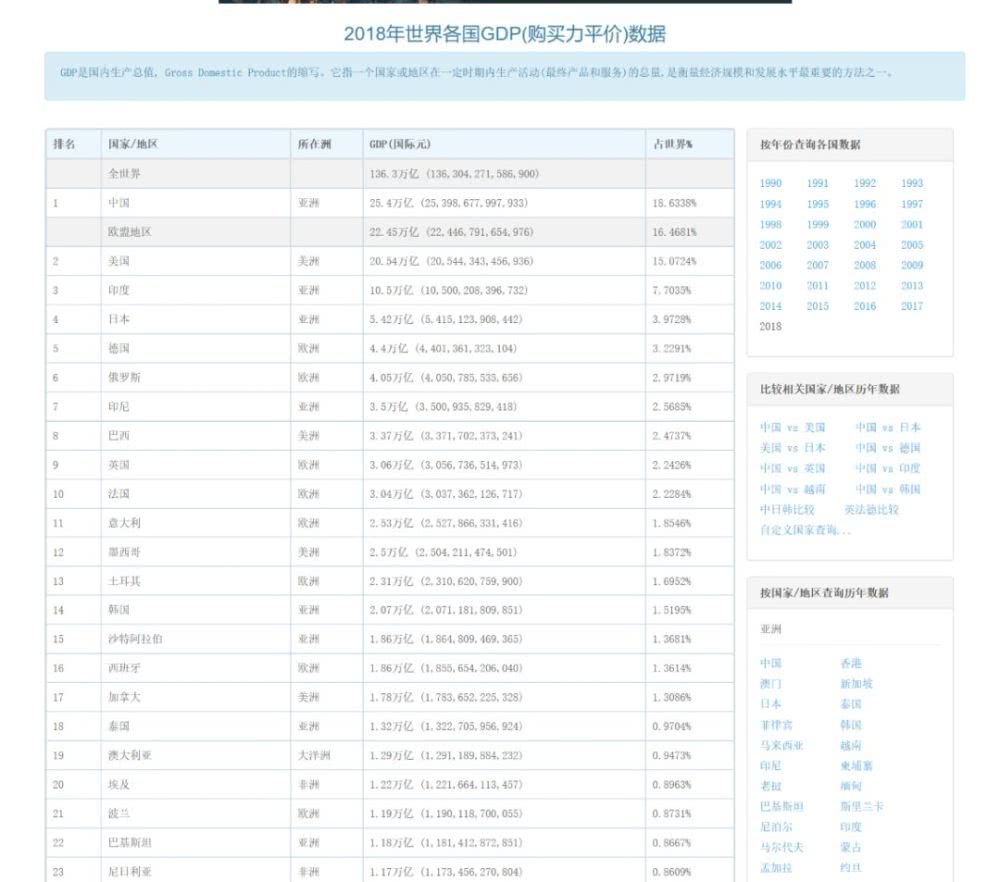Compare 中国 vs 印度
The height and width of the screenshot is (882, 1000).
tap(888, 468)
